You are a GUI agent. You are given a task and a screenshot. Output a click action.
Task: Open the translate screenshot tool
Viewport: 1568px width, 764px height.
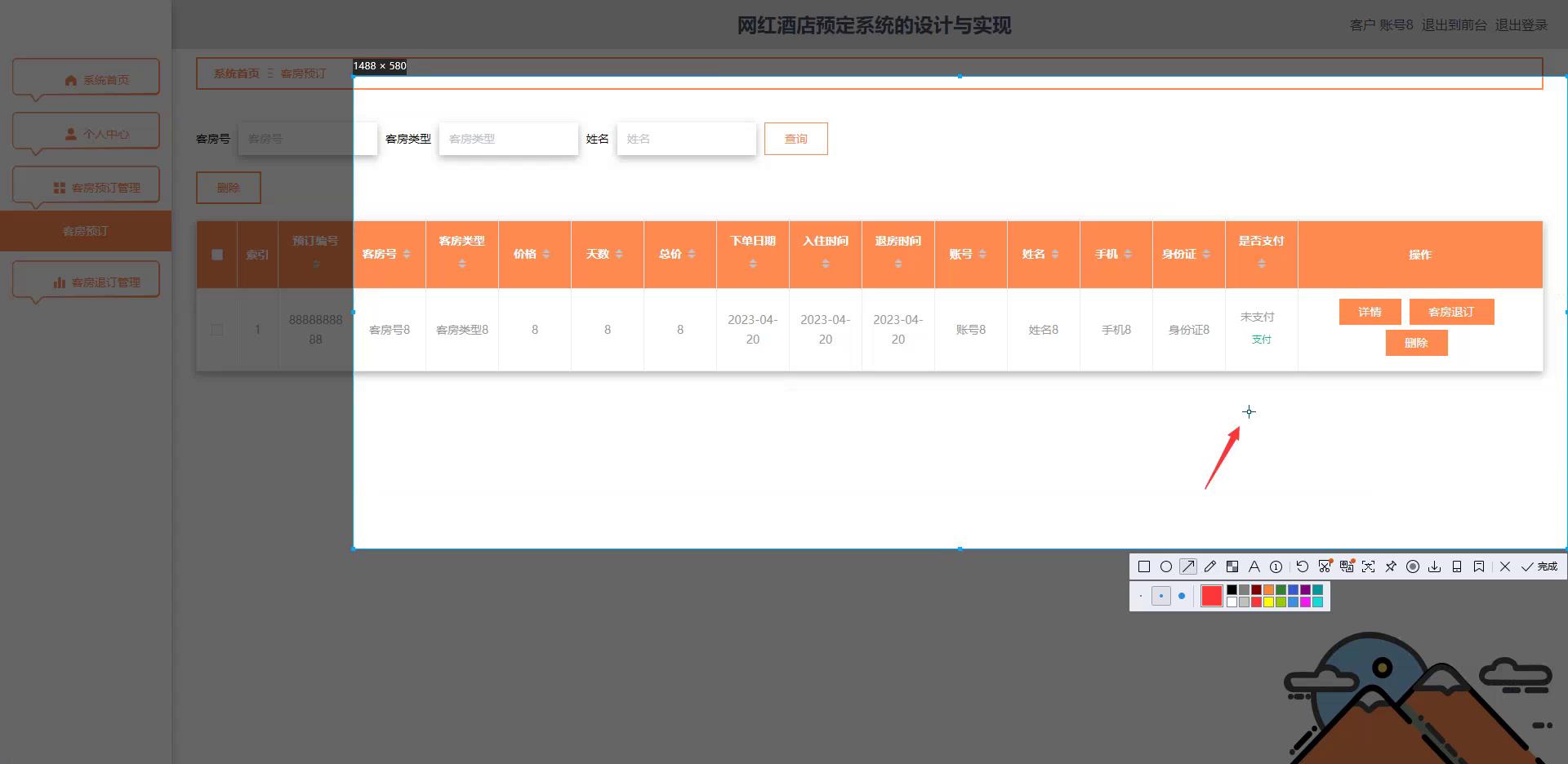tap(1347, 566)
